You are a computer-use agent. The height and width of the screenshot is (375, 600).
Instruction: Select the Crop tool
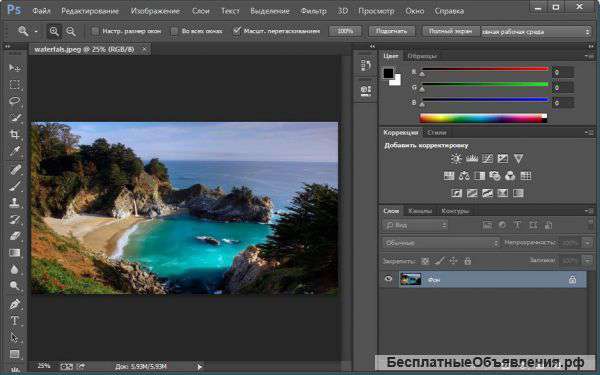[15, 134]
